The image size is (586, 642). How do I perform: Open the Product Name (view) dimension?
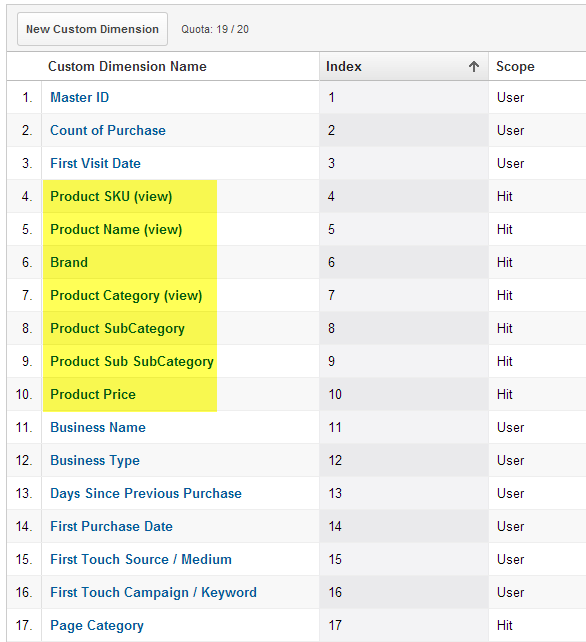(116, 229)
